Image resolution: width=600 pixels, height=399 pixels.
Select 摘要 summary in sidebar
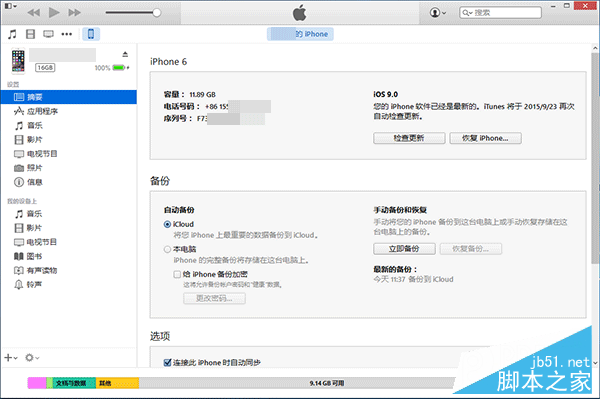68,97
